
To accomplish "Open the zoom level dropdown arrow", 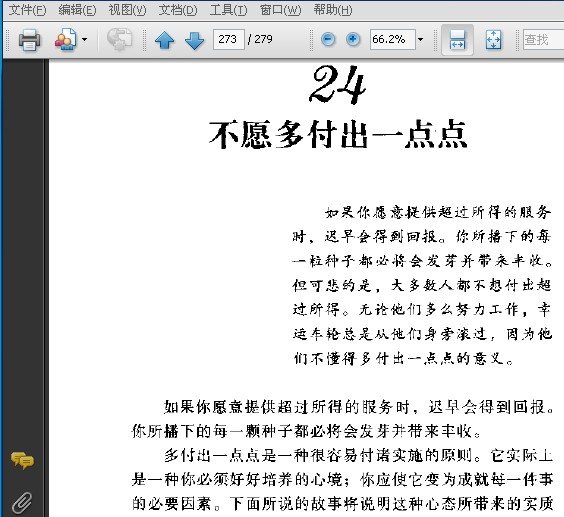I will coord(420,39).
